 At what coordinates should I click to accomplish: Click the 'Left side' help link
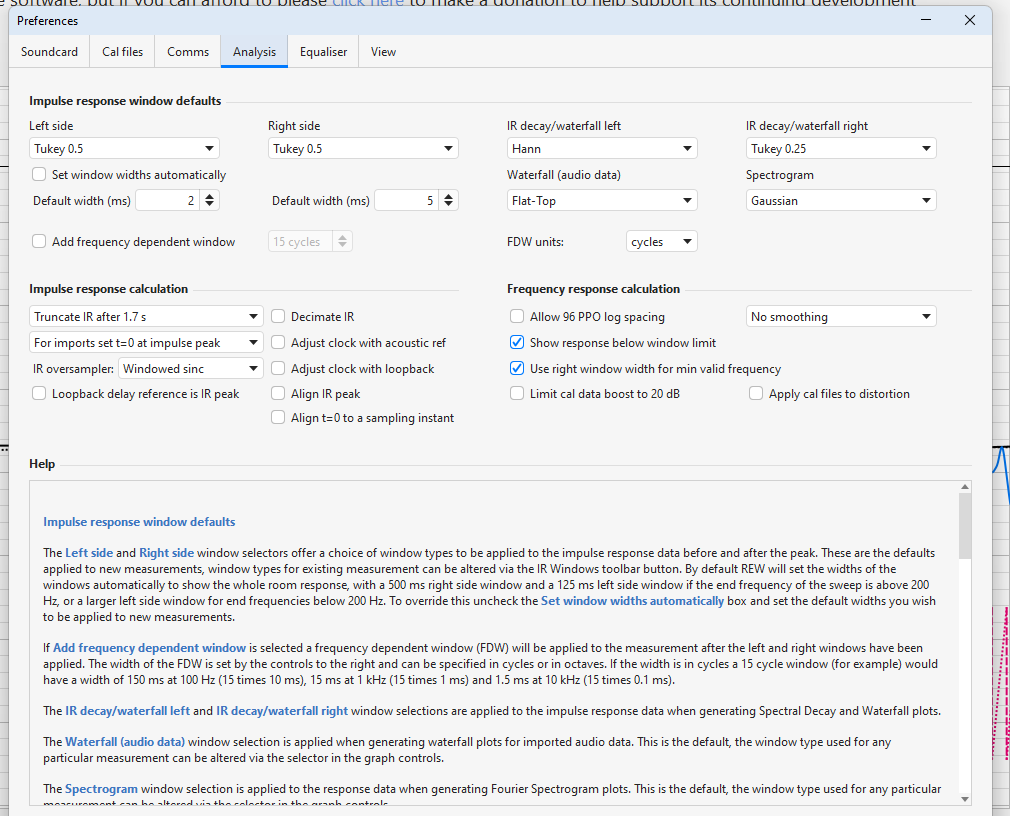point(89,553)
